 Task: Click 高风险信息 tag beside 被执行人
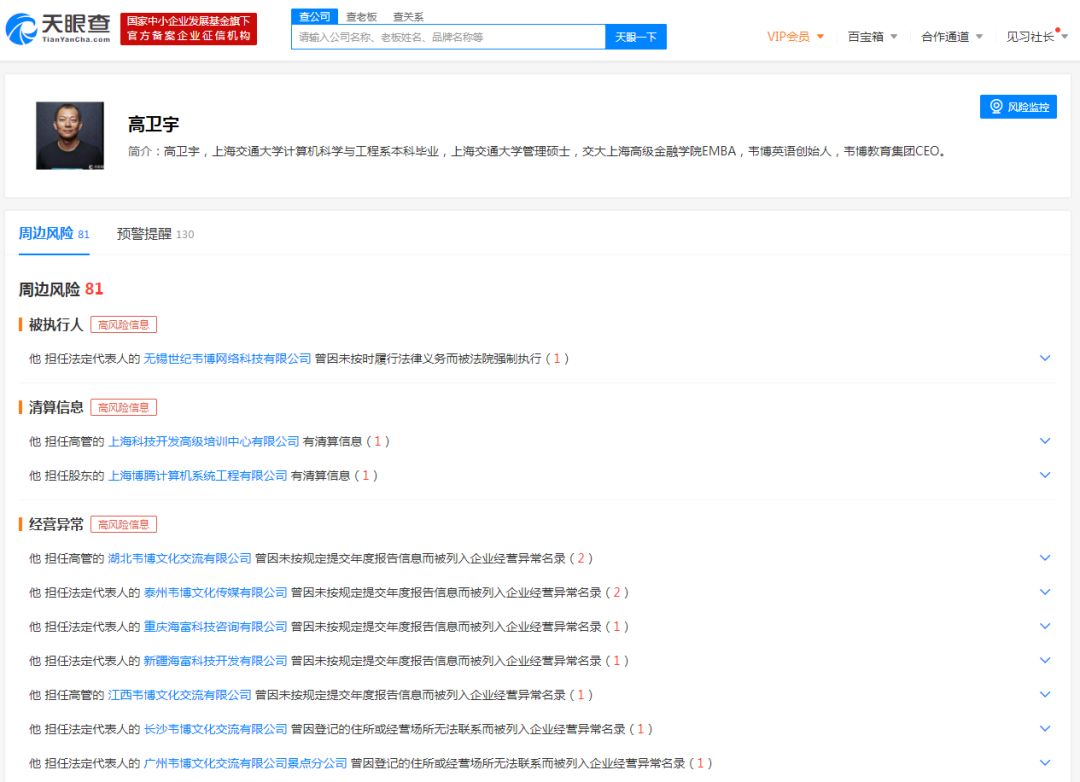click(x=123, y=324)
